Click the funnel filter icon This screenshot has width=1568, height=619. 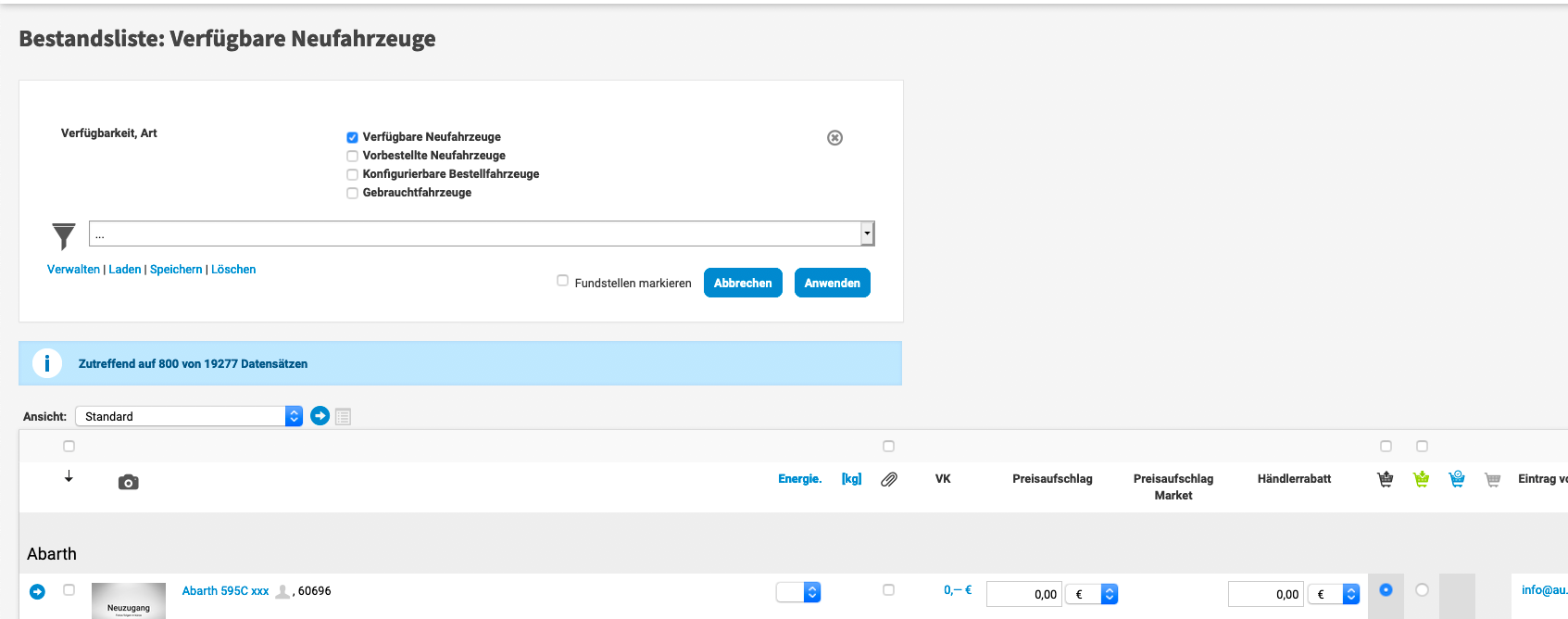63,236
